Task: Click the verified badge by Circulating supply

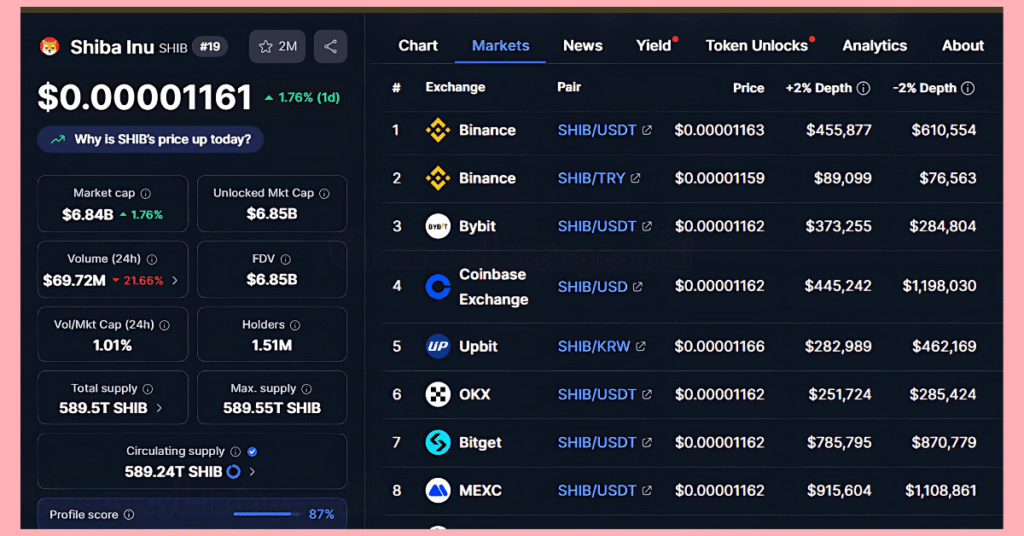Action: tap(252, 452)
